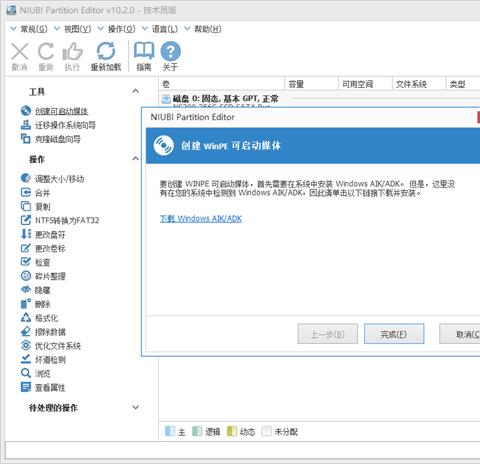Click the 创建可启动媒体 icon in sidebar
The image size is (480, 464).
pos(26,111)
